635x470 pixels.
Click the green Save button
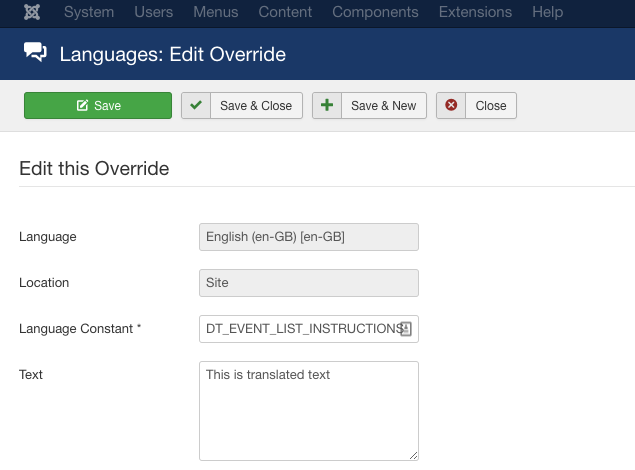click(x=98, y=106)
